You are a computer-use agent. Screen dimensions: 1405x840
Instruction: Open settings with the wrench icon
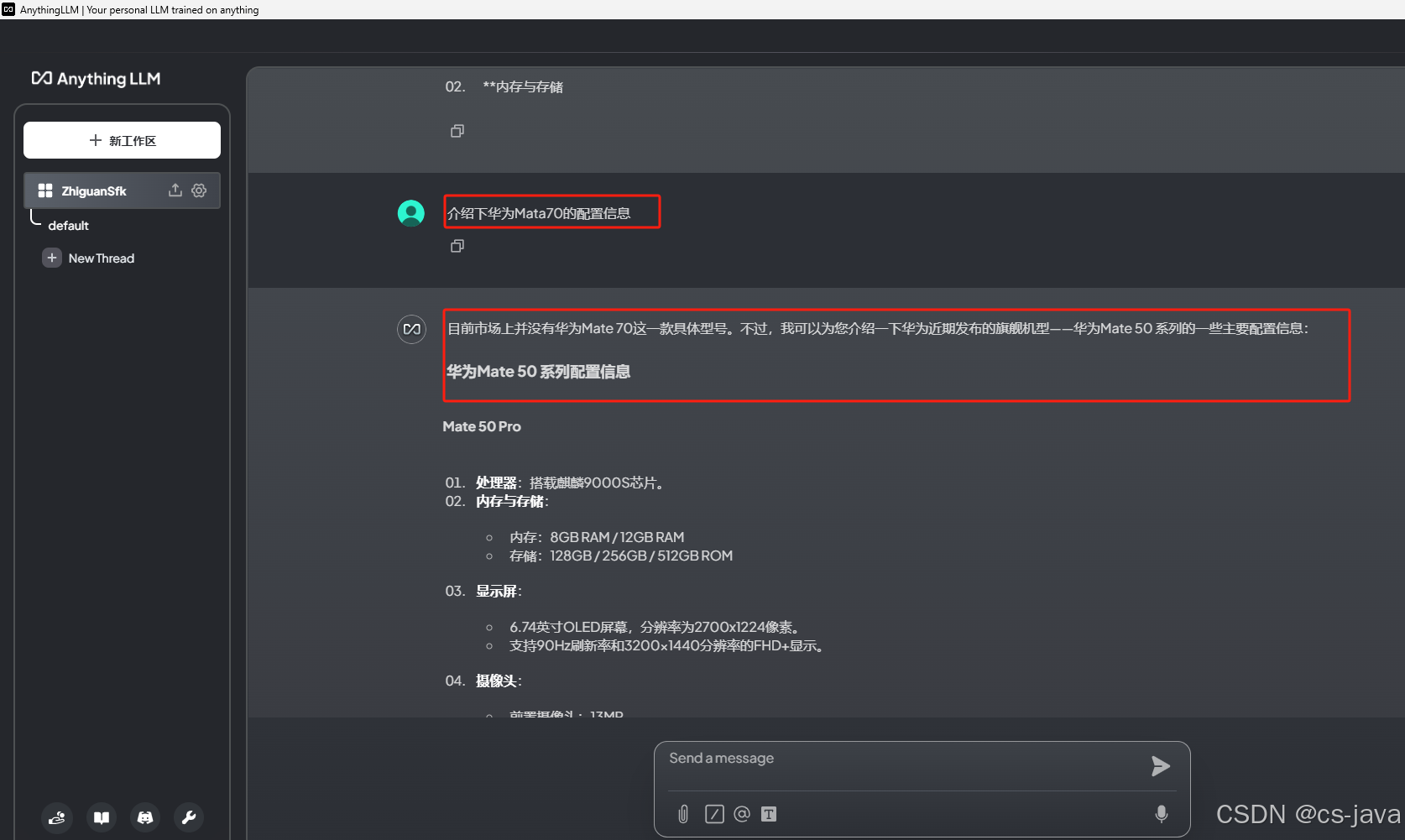point(189,817)
